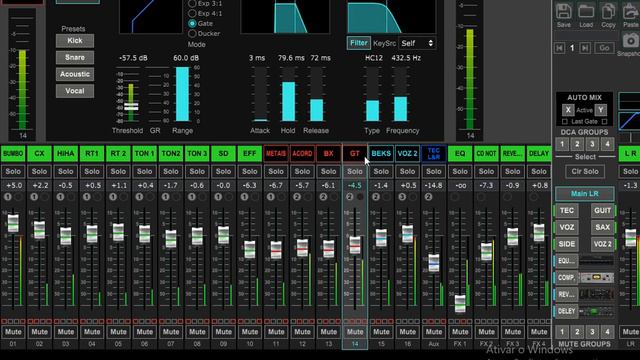Click the Clr Solo button
This screenshot has width=640, height=360.
click(x=584, y=171)
